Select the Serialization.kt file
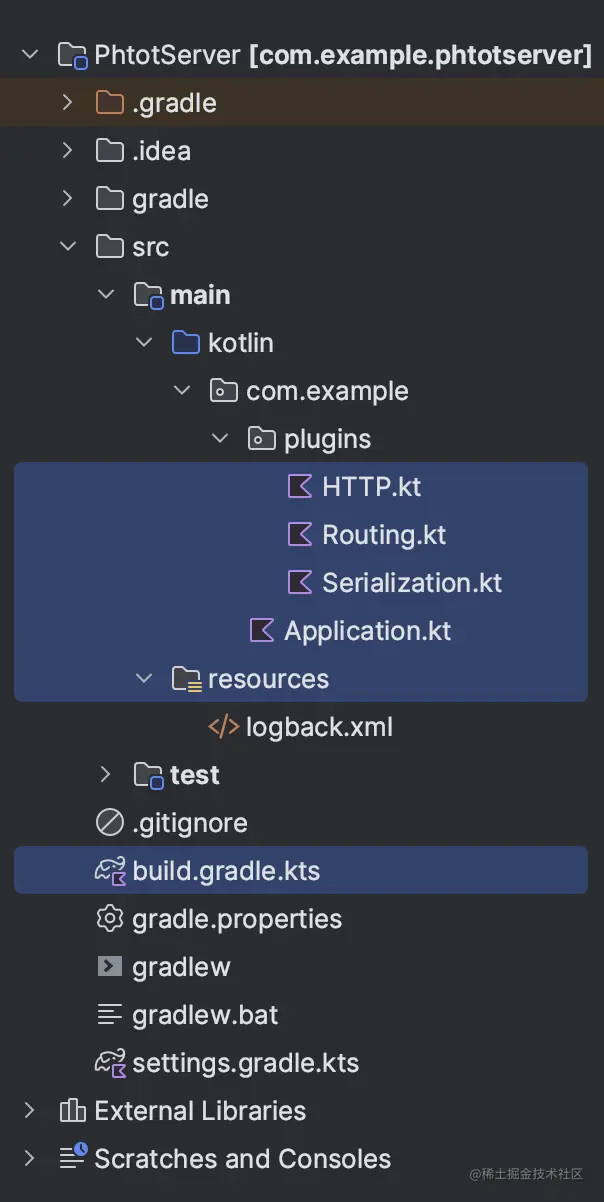 pyautogui.click(x=411, y=583)
